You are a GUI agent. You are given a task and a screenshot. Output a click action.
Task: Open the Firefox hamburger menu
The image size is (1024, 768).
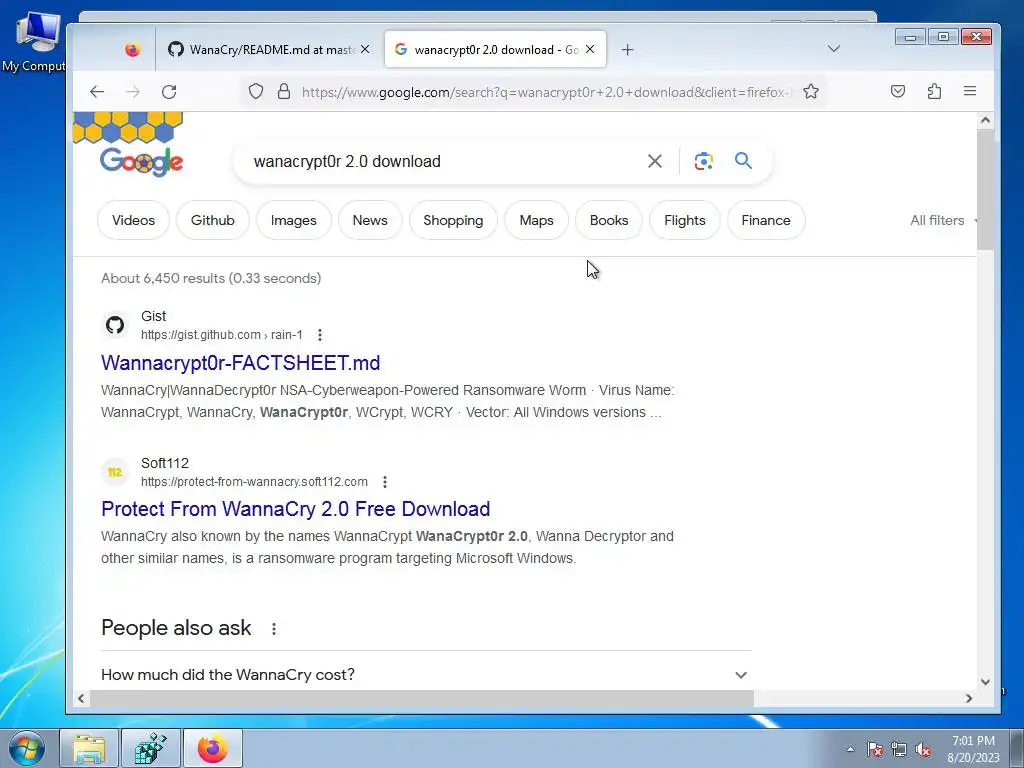coord(970,91)
